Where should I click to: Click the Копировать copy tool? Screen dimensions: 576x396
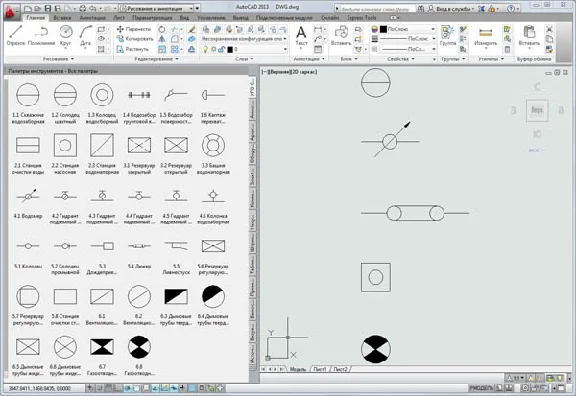[x=135, y=39]
